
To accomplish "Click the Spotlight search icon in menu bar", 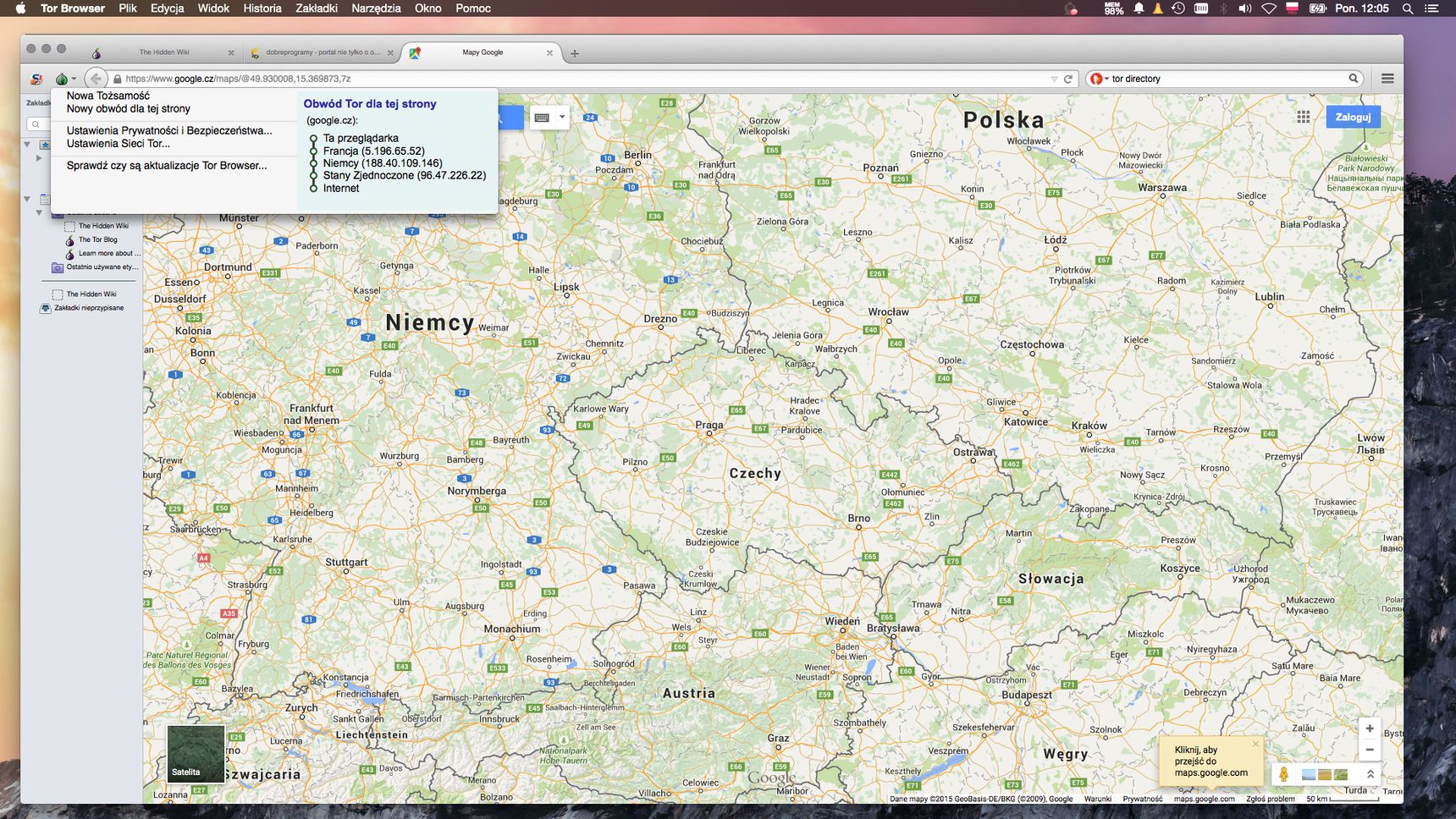I will [1408, 8].
